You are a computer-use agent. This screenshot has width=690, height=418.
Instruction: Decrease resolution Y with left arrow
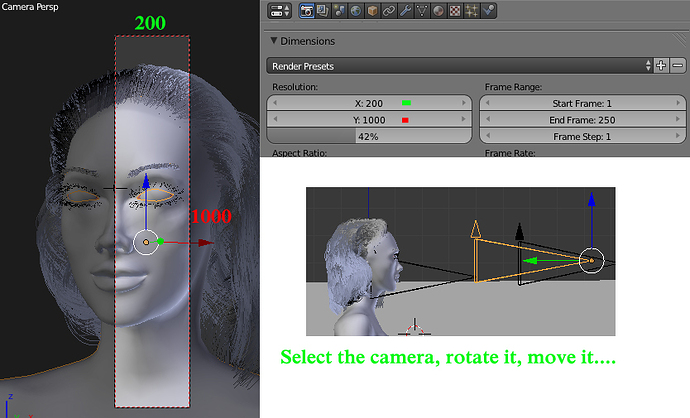tap(275, 119)
